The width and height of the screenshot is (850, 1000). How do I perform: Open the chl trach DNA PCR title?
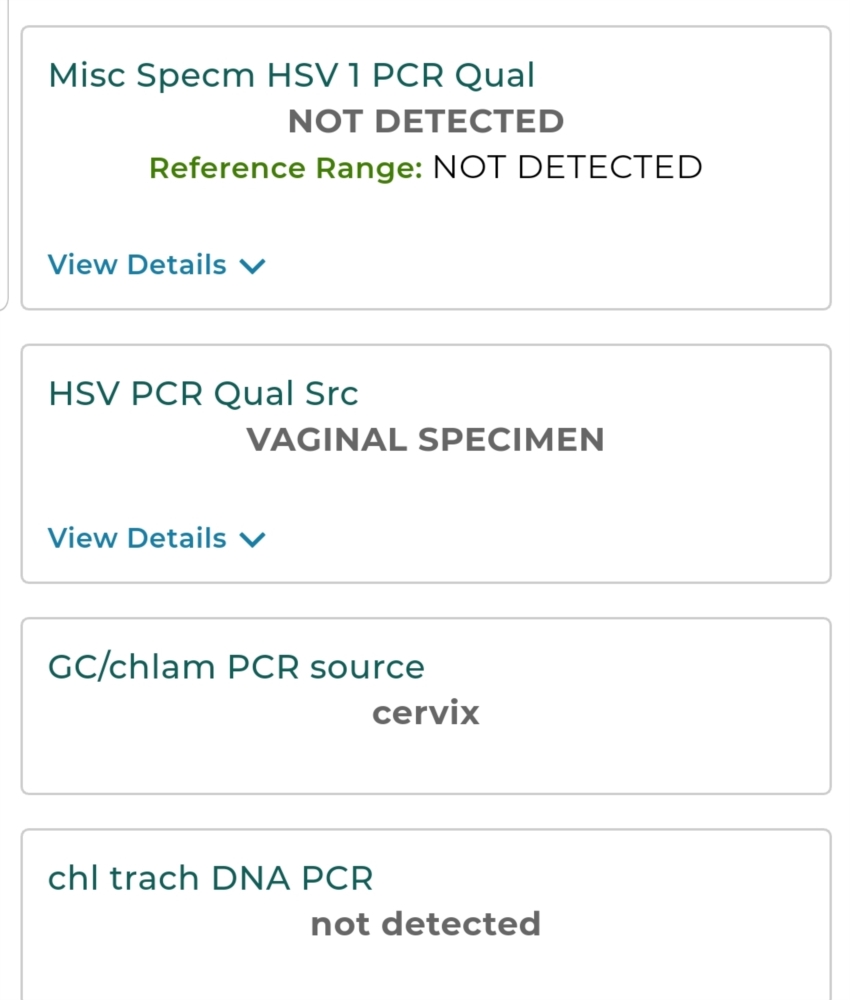pyautogui.click(x=210, y=878)
